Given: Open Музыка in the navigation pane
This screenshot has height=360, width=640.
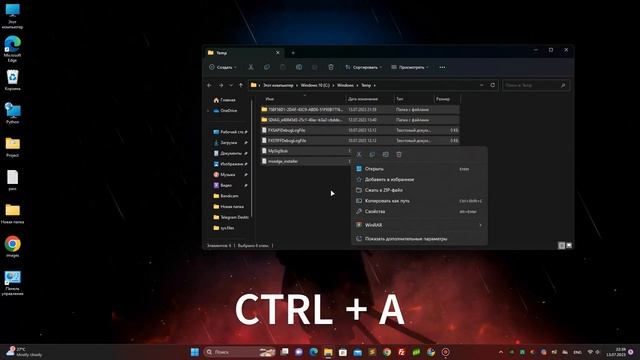Looking at the screenshot, I should [227, 175].
